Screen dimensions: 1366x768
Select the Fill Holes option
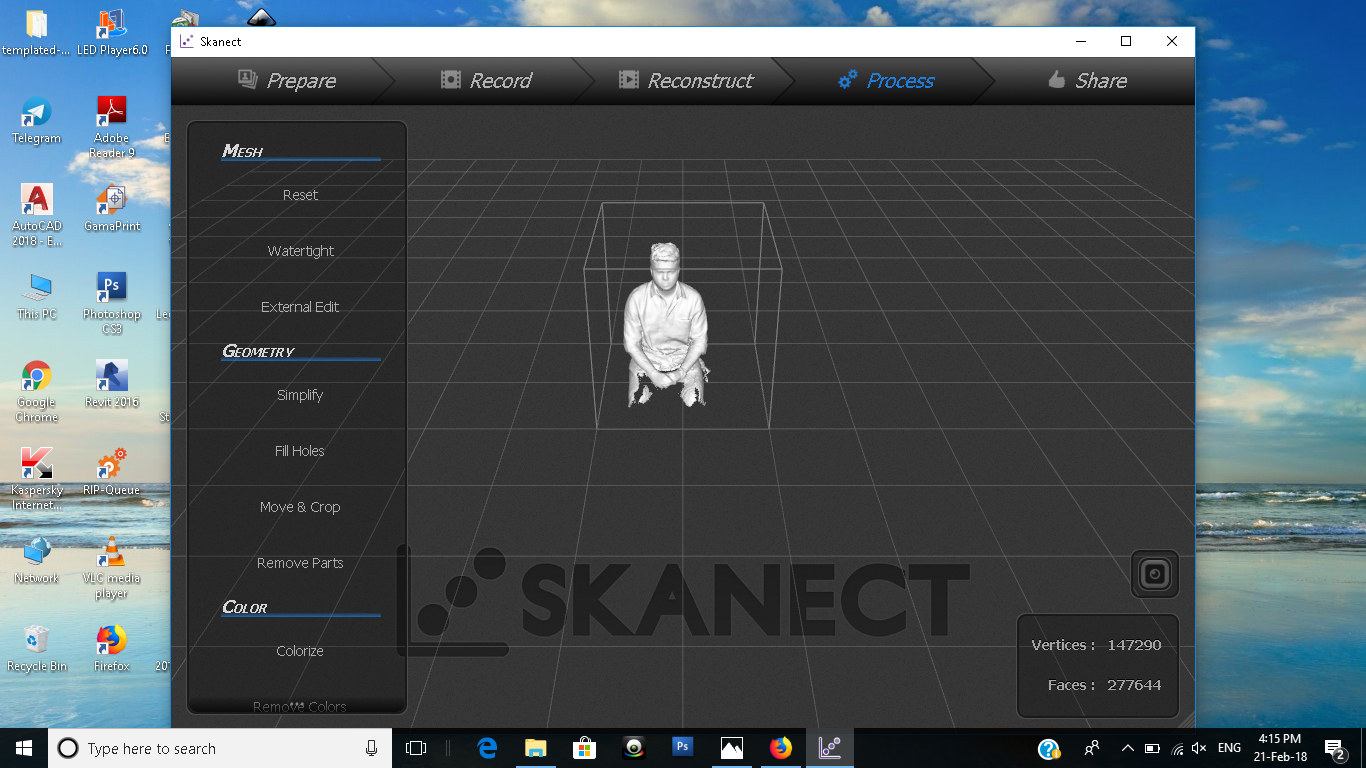pos(300,451)
